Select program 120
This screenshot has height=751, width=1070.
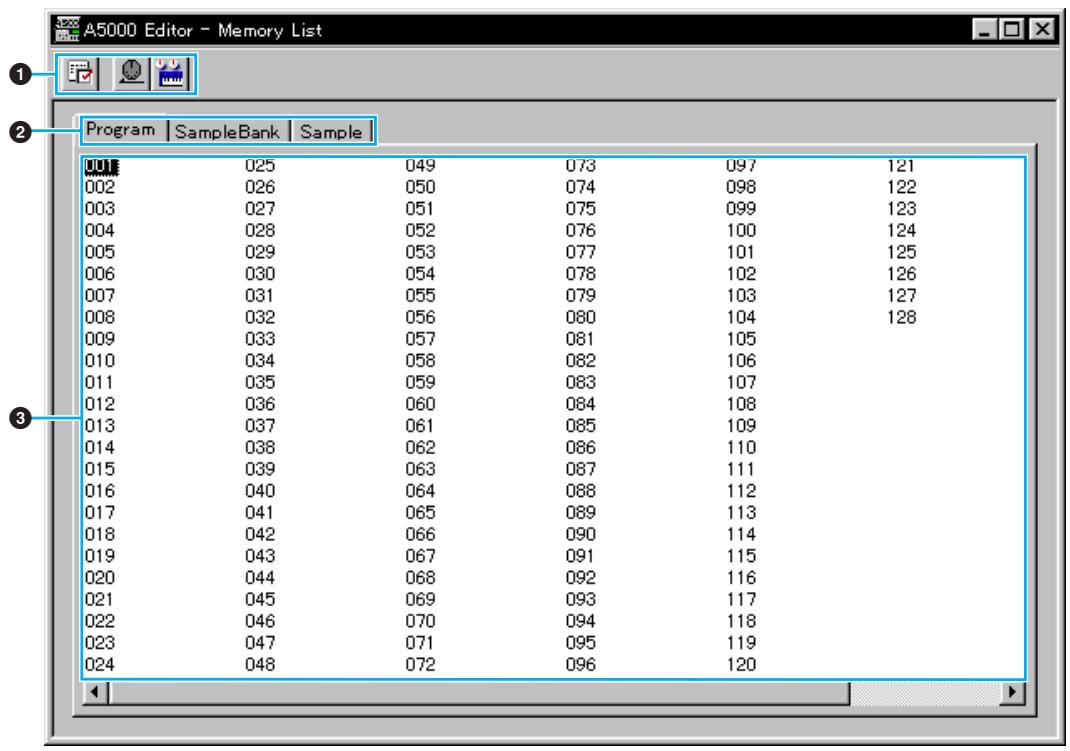741,664
